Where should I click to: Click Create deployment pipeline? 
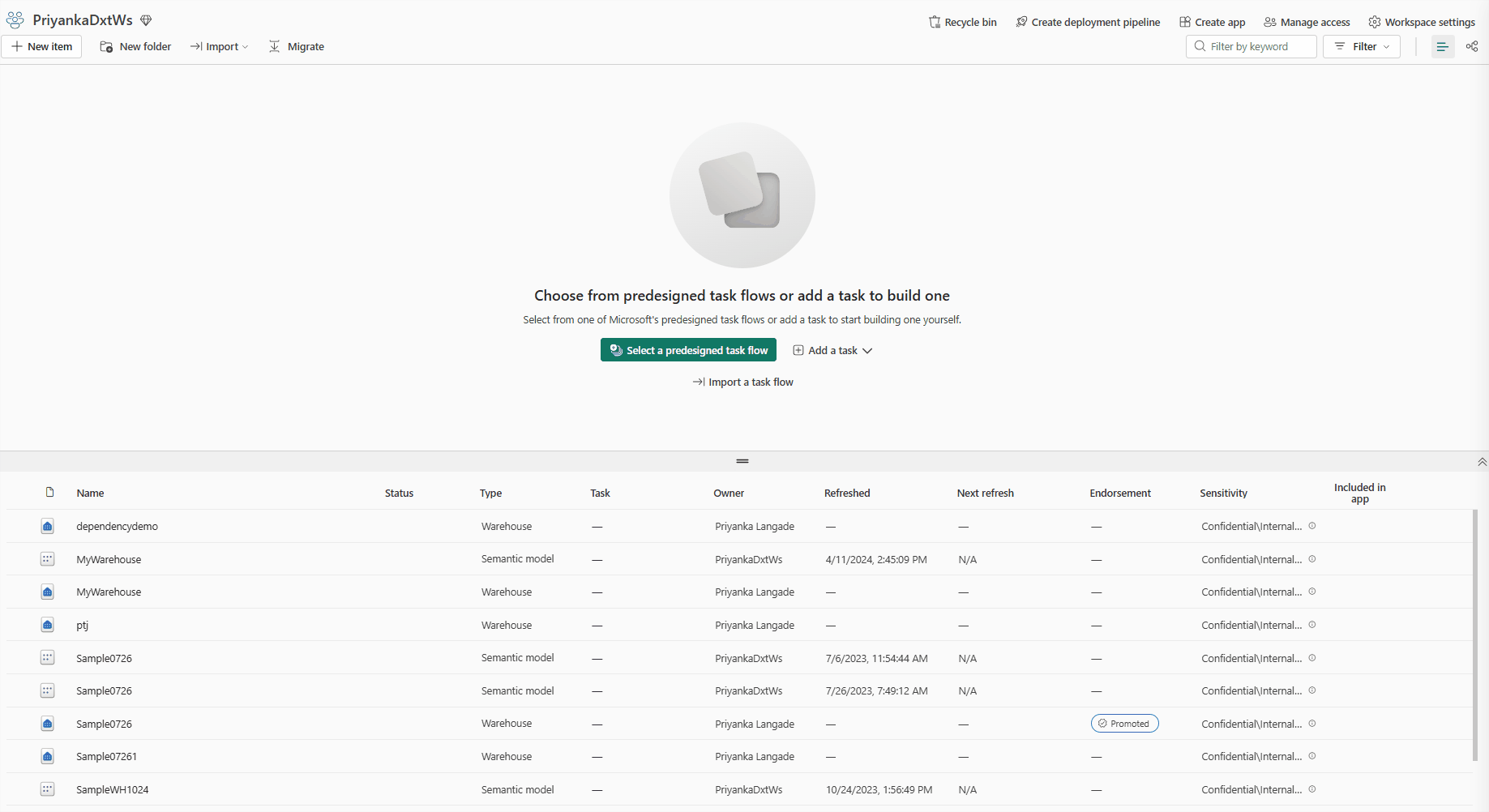[1087, 22]
